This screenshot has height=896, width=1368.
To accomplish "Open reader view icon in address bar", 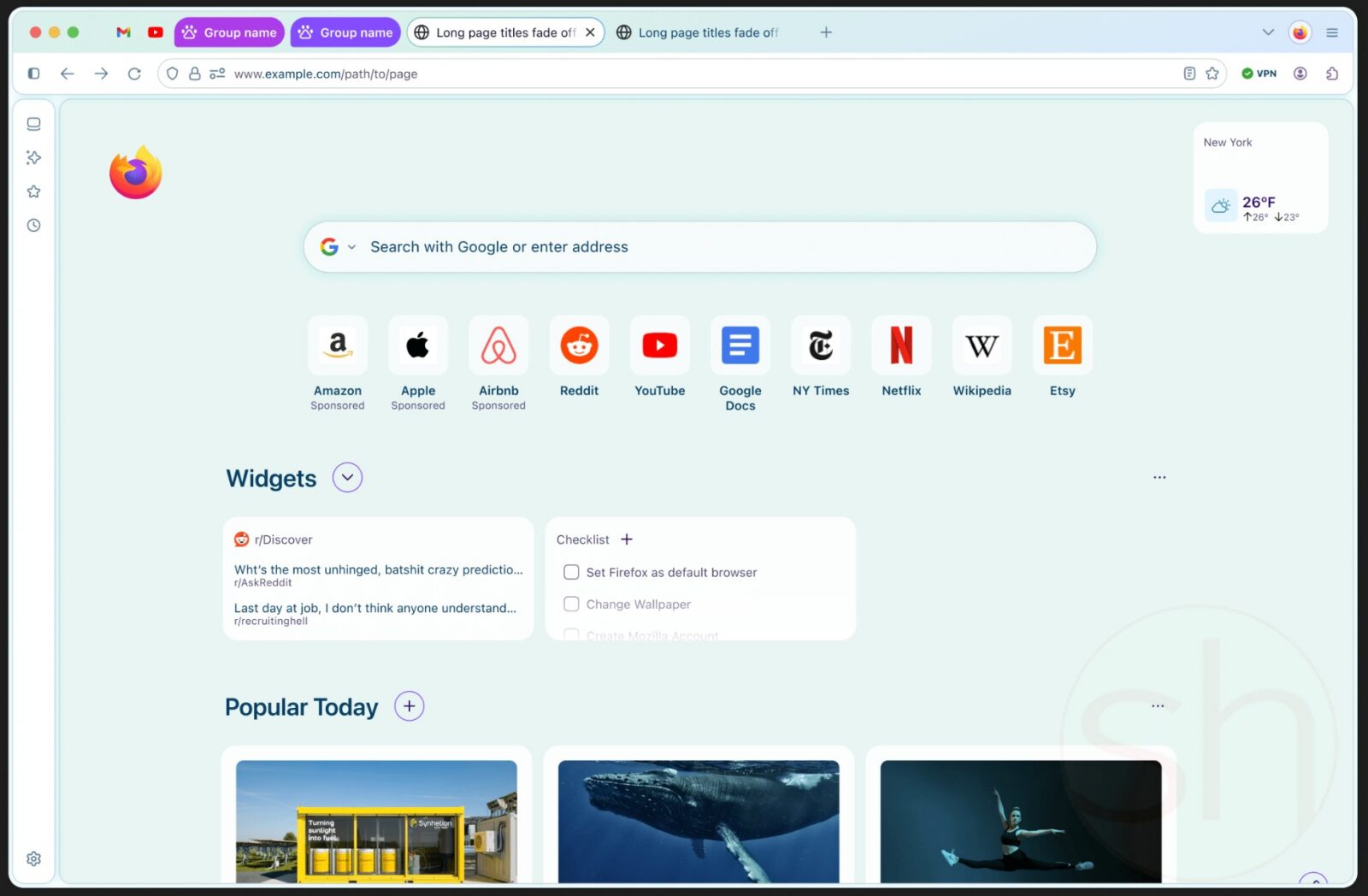I will click(1189, 74).
